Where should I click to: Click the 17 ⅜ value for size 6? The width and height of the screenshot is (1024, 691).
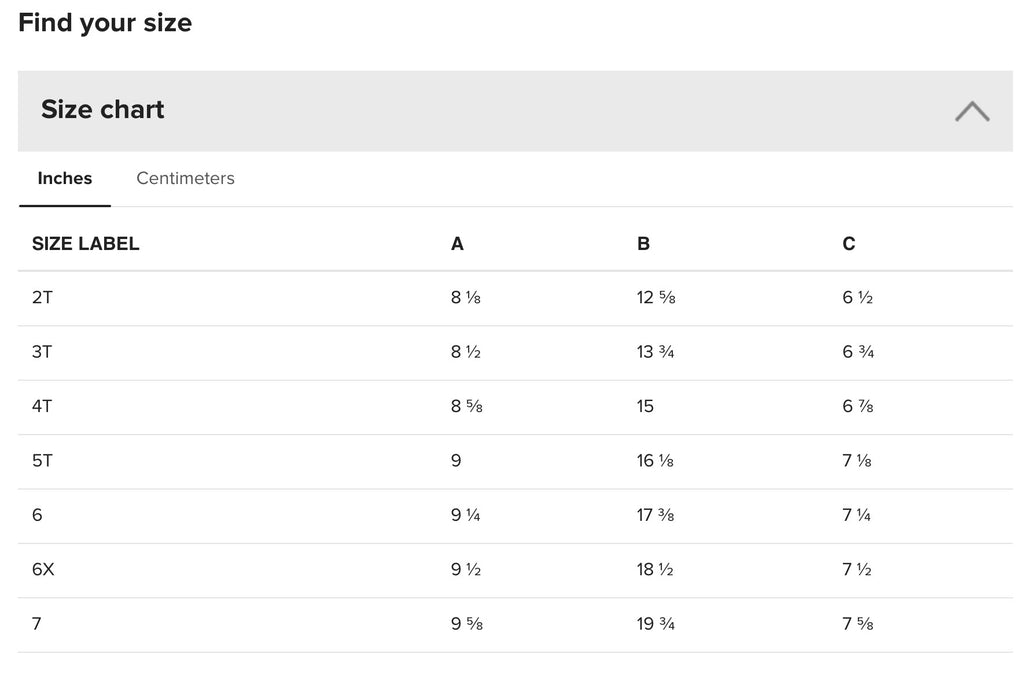[x=656, y=515]
